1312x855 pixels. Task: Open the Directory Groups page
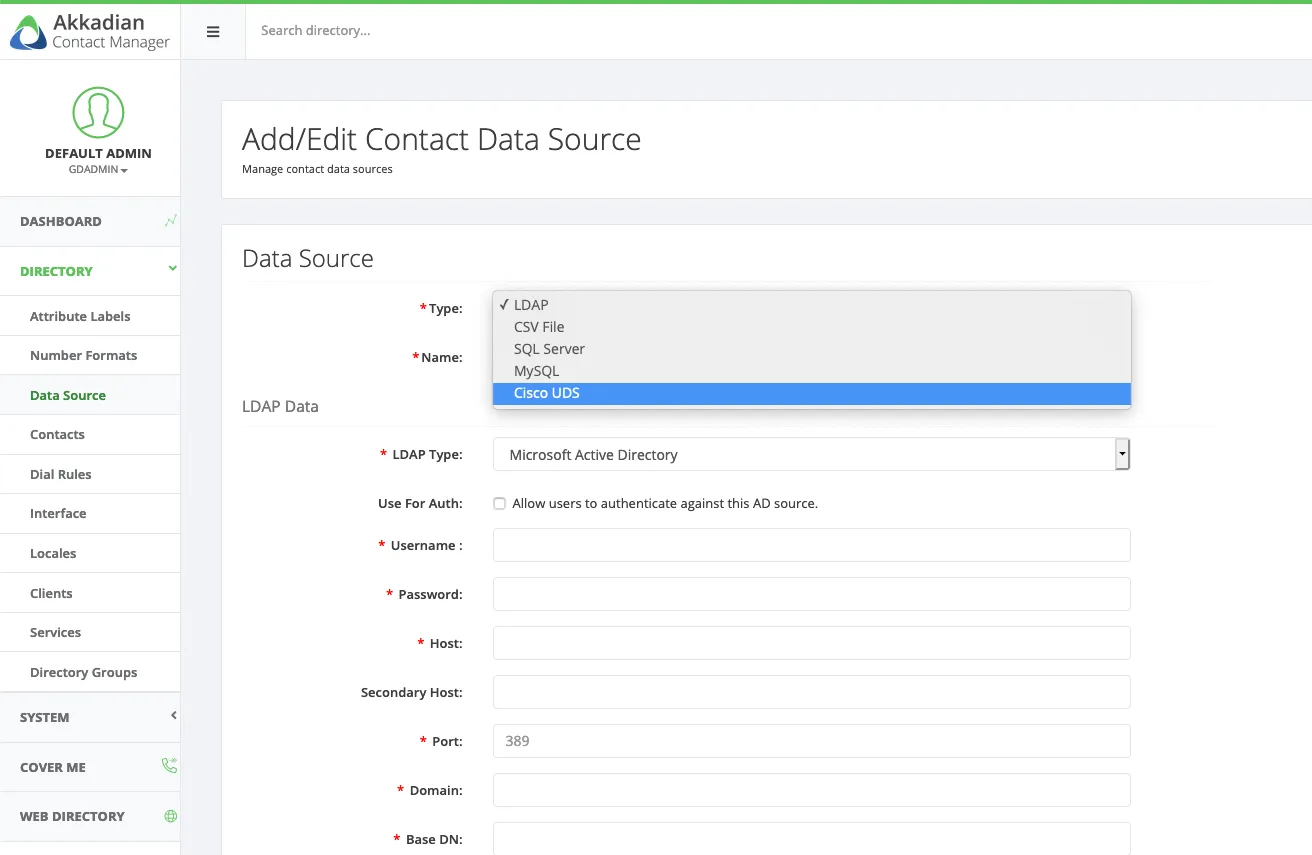coord(83,672)
